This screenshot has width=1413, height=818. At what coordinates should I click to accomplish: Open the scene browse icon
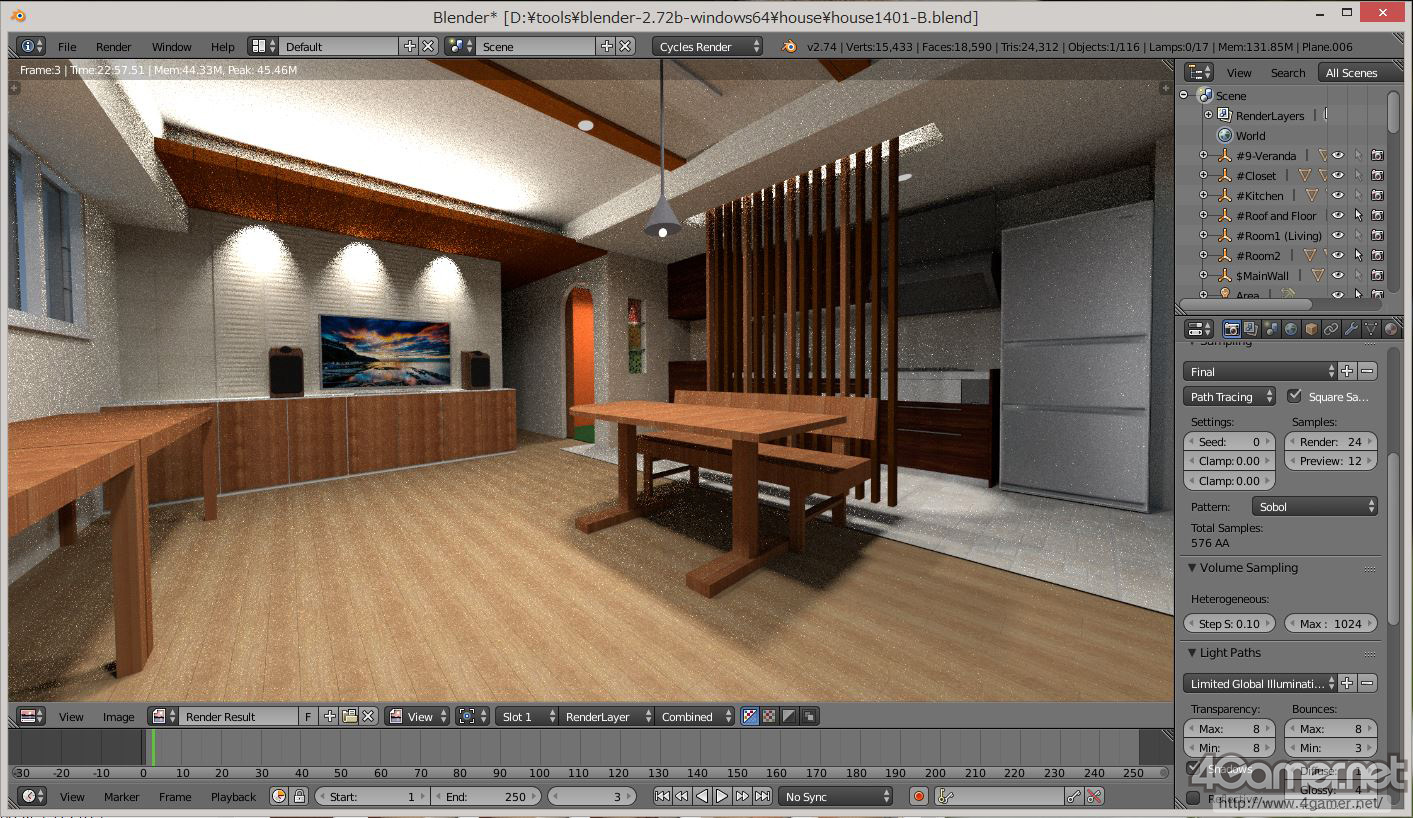[460, 46]
